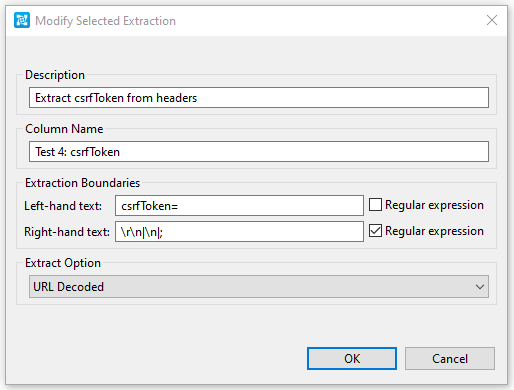Click the Extraction Boundaries group heading
The image size is (514, 390).
point(82,183)
